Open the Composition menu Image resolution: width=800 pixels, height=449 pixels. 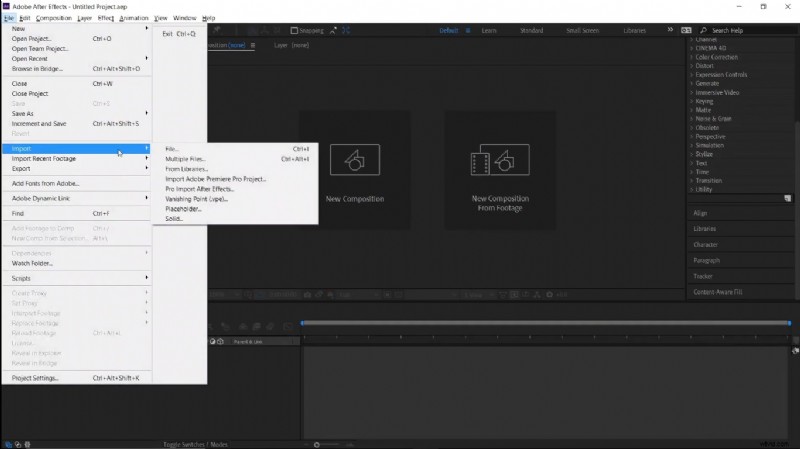(54, 18)
